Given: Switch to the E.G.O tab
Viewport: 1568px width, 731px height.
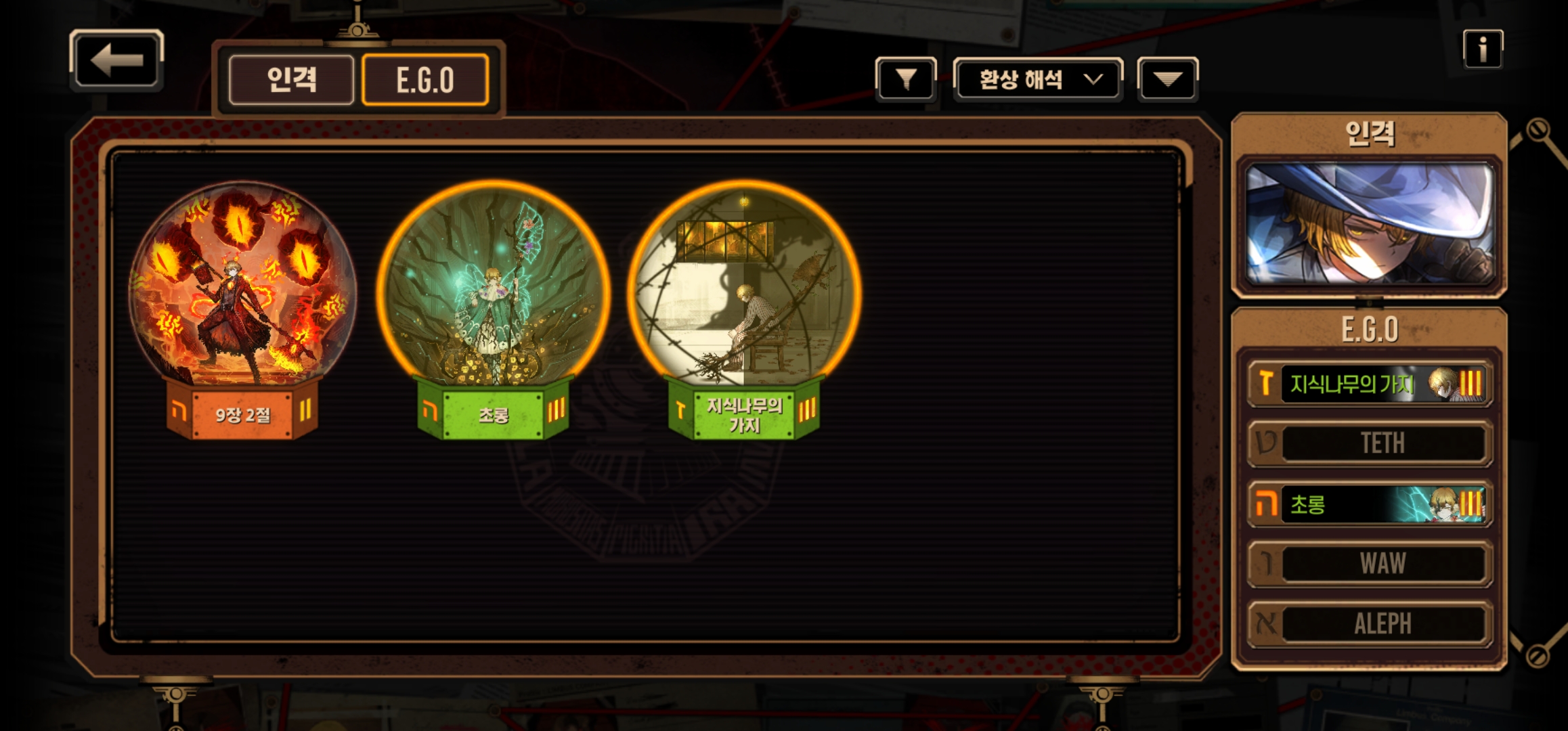Looking at the screenshot, I should click(425, 80).
